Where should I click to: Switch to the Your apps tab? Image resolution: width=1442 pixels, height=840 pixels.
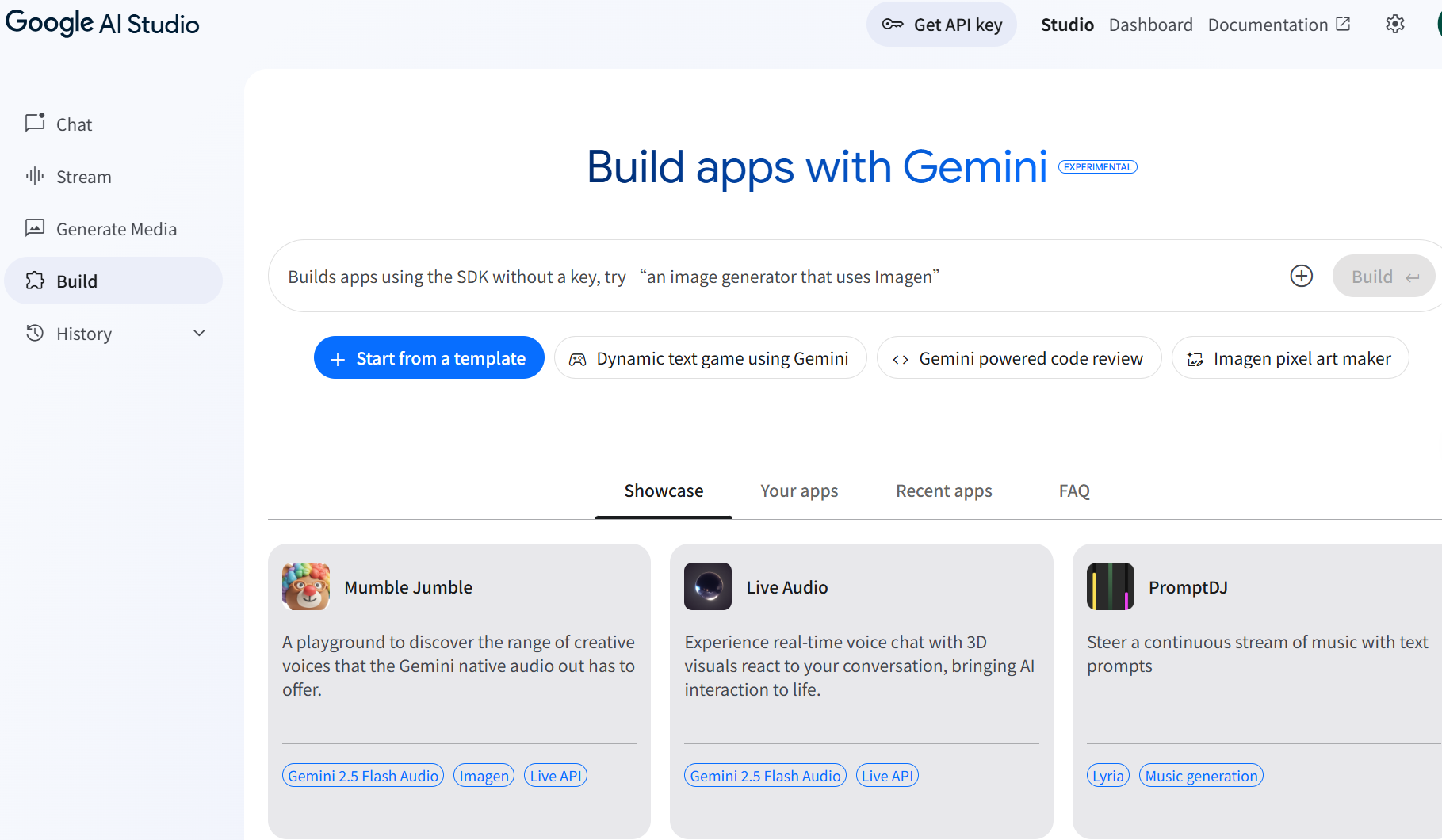[799, 491]
